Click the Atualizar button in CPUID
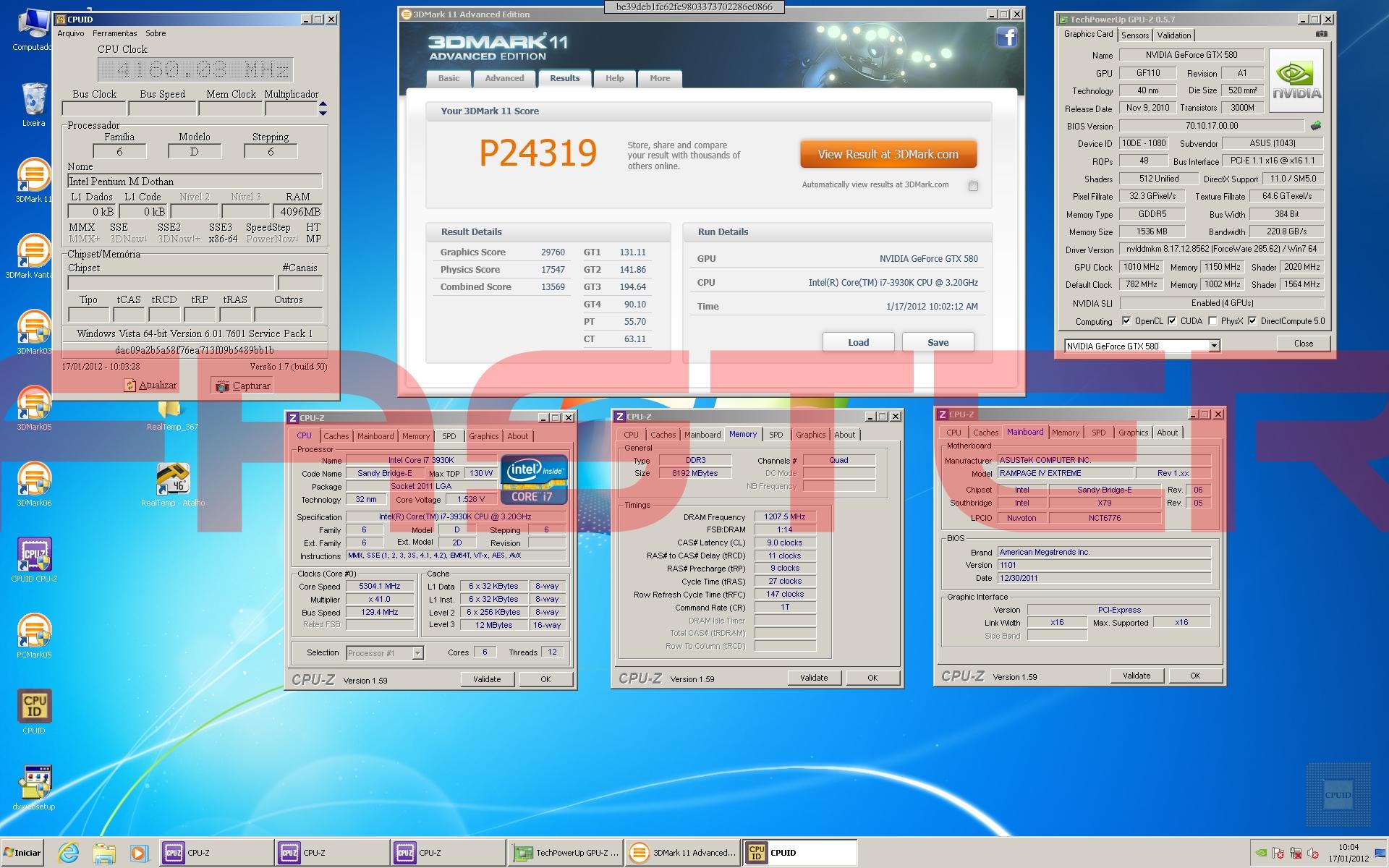Screen dimensions: 1389x868 coord(150,386)
